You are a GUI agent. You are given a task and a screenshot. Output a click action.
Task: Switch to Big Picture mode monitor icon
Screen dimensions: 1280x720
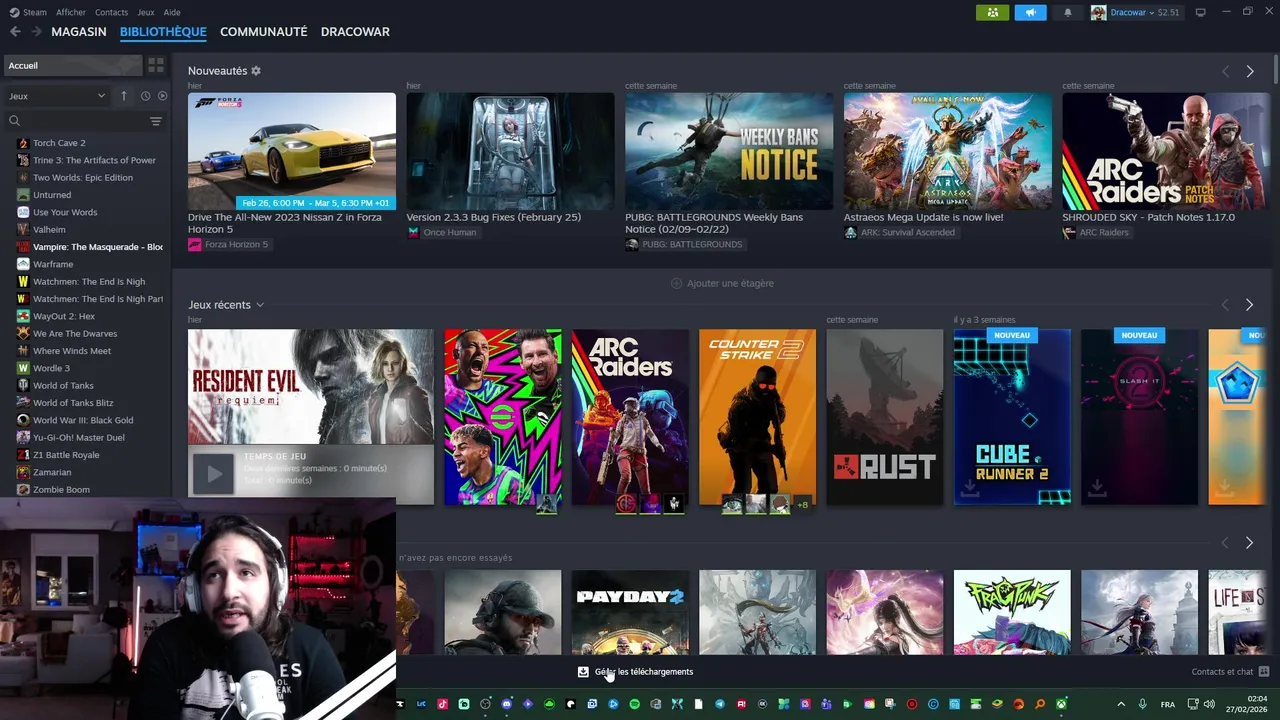[x=1201, y=12]
